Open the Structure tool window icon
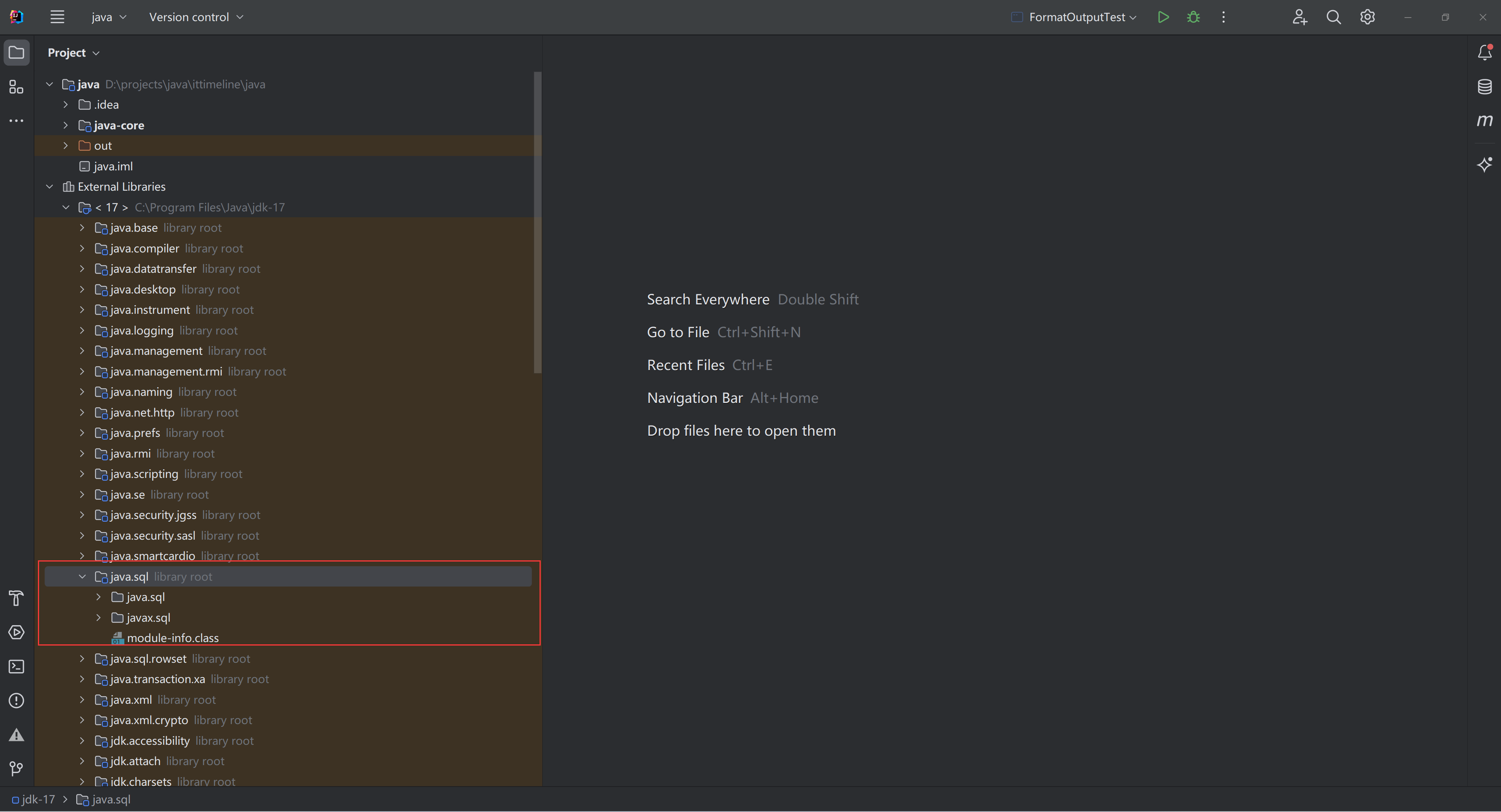1501x812 pixels. pyautogui.click(x=16, y=87)
